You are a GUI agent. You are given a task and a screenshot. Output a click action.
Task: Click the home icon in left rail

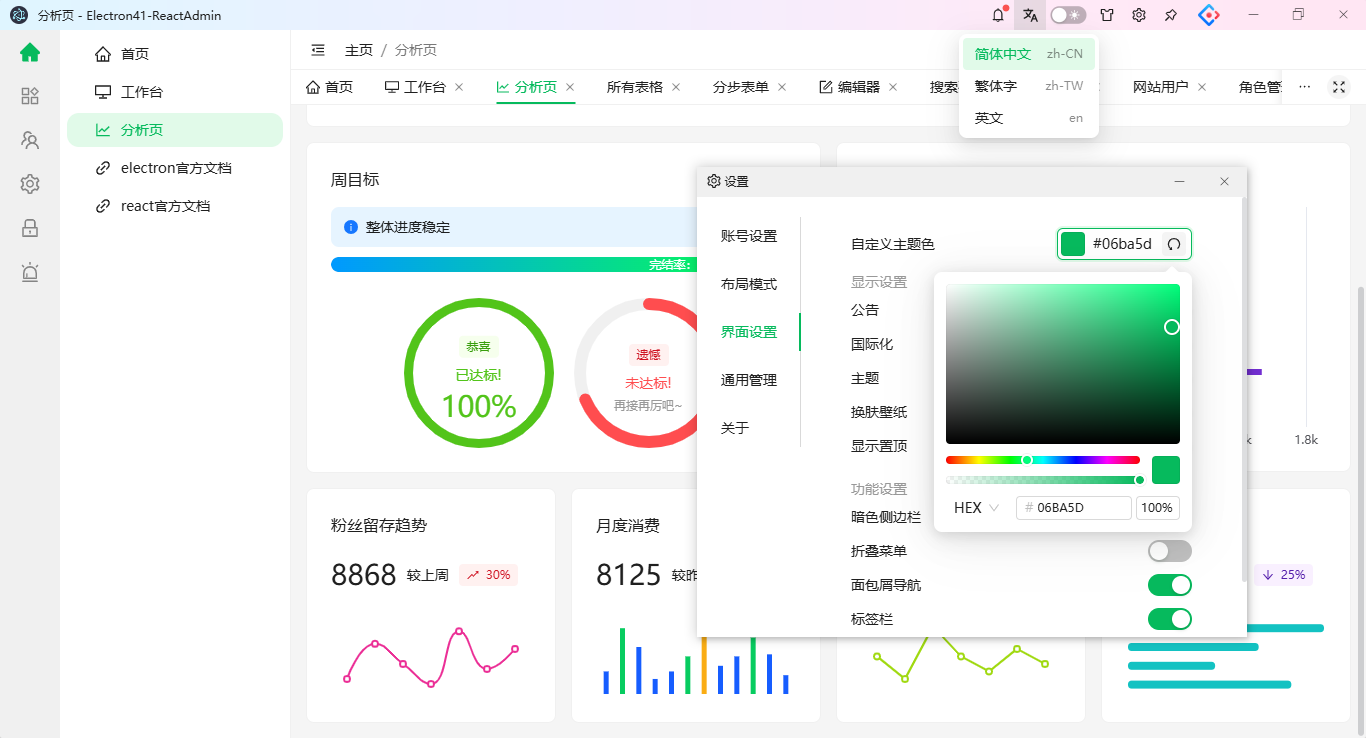click(x=30, y=53)
